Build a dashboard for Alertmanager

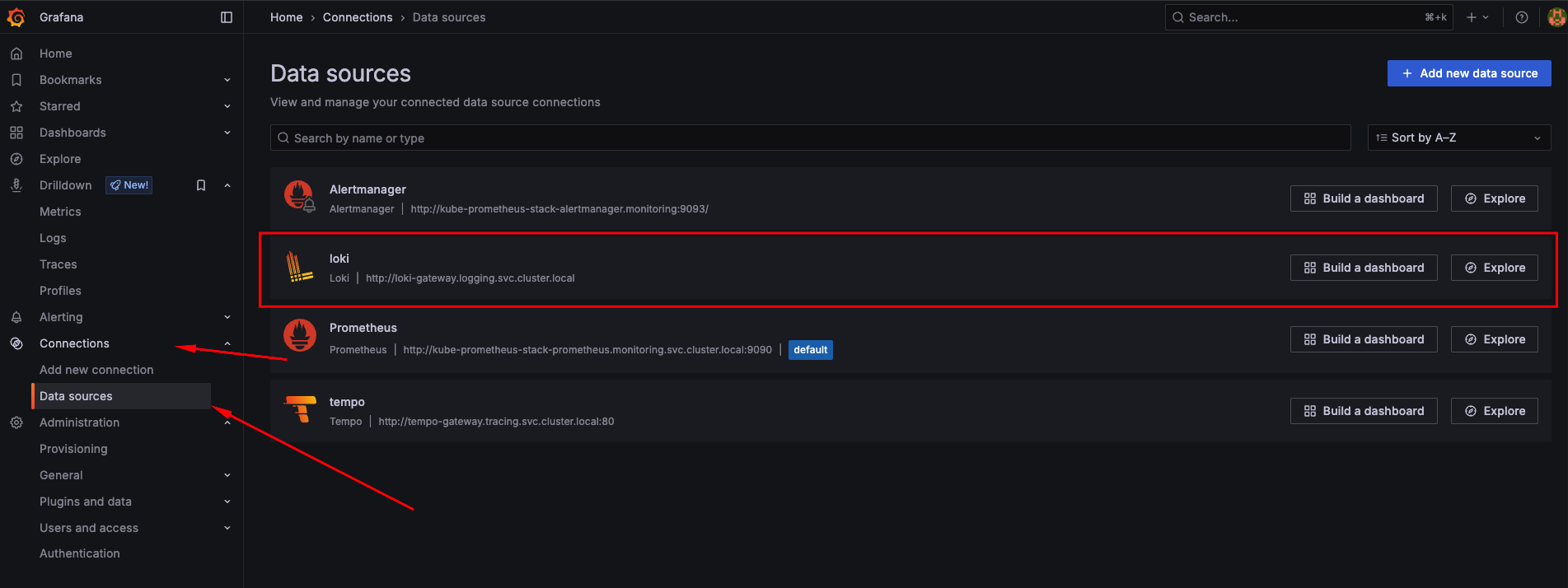tap(1364, 198)
